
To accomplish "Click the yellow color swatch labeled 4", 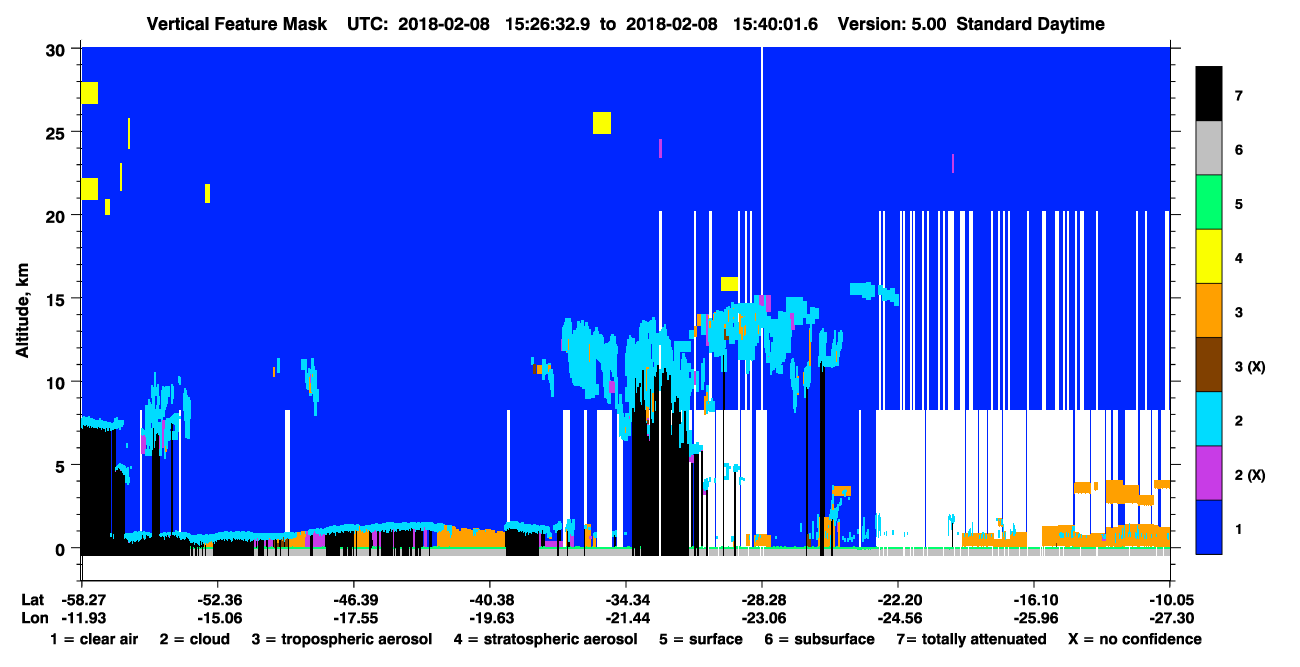I will tap(1209, 256).
